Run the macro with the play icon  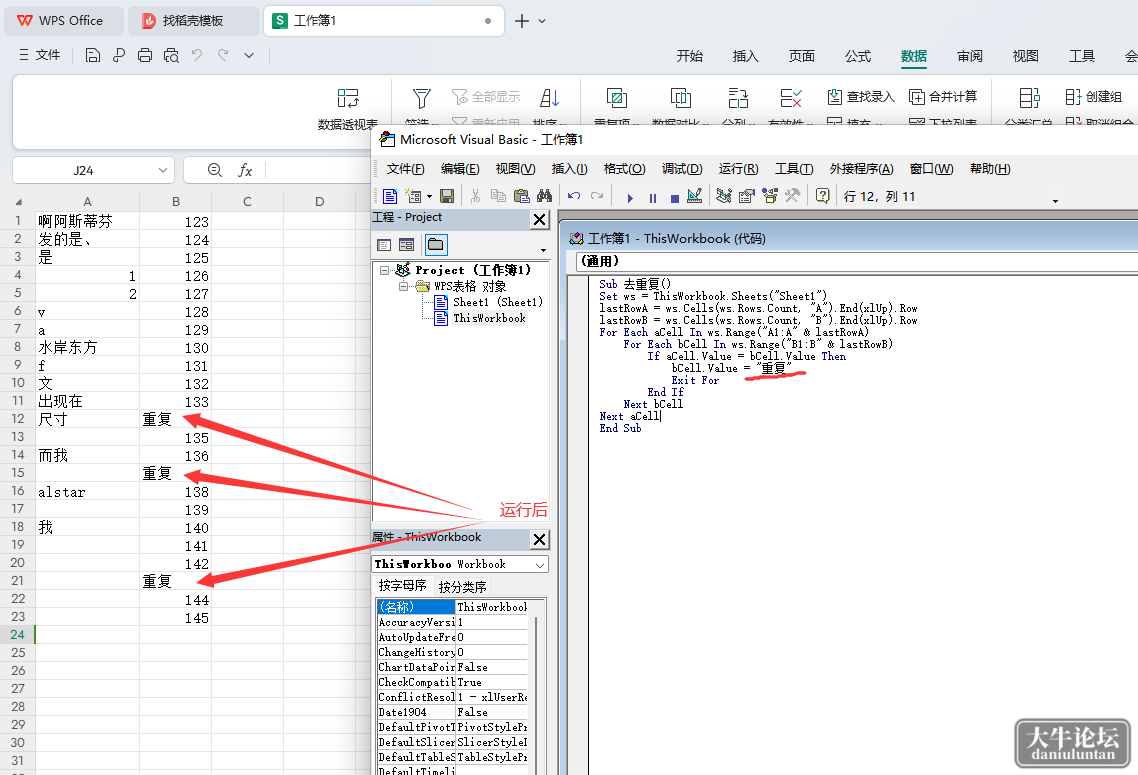[630, 197]
